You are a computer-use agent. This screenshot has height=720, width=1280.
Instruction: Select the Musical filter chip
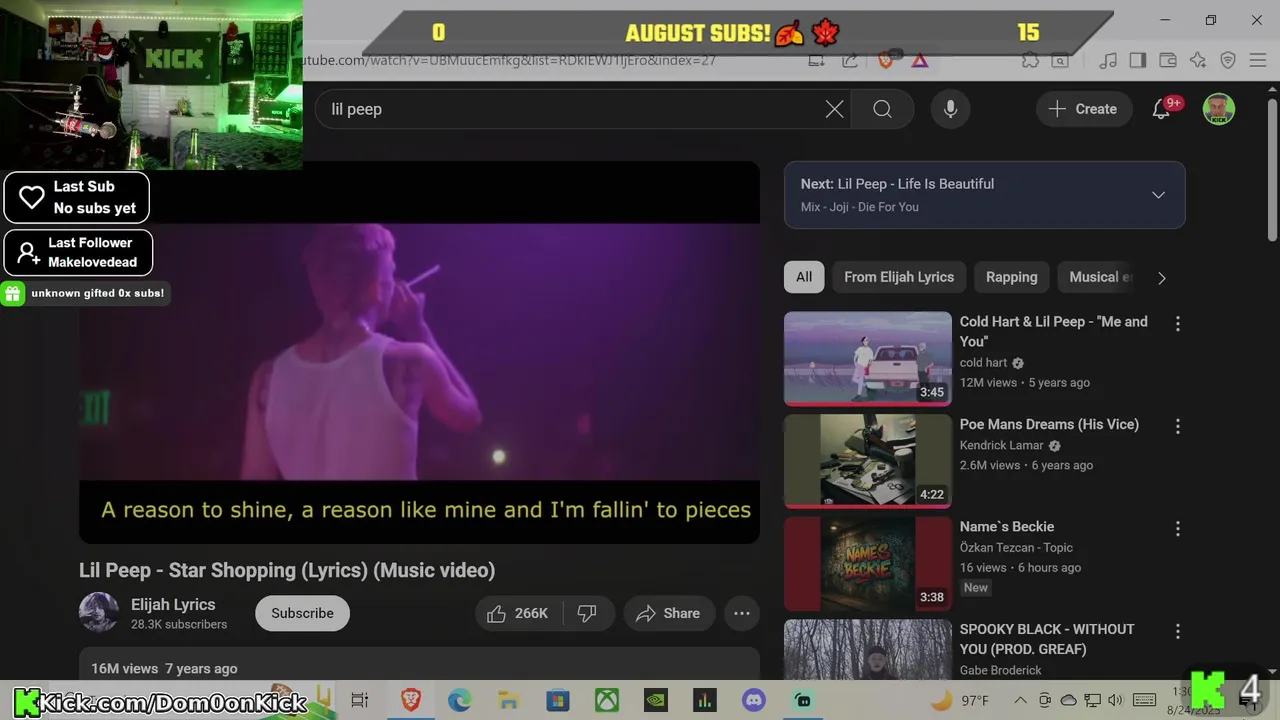tap(1100, 277)
